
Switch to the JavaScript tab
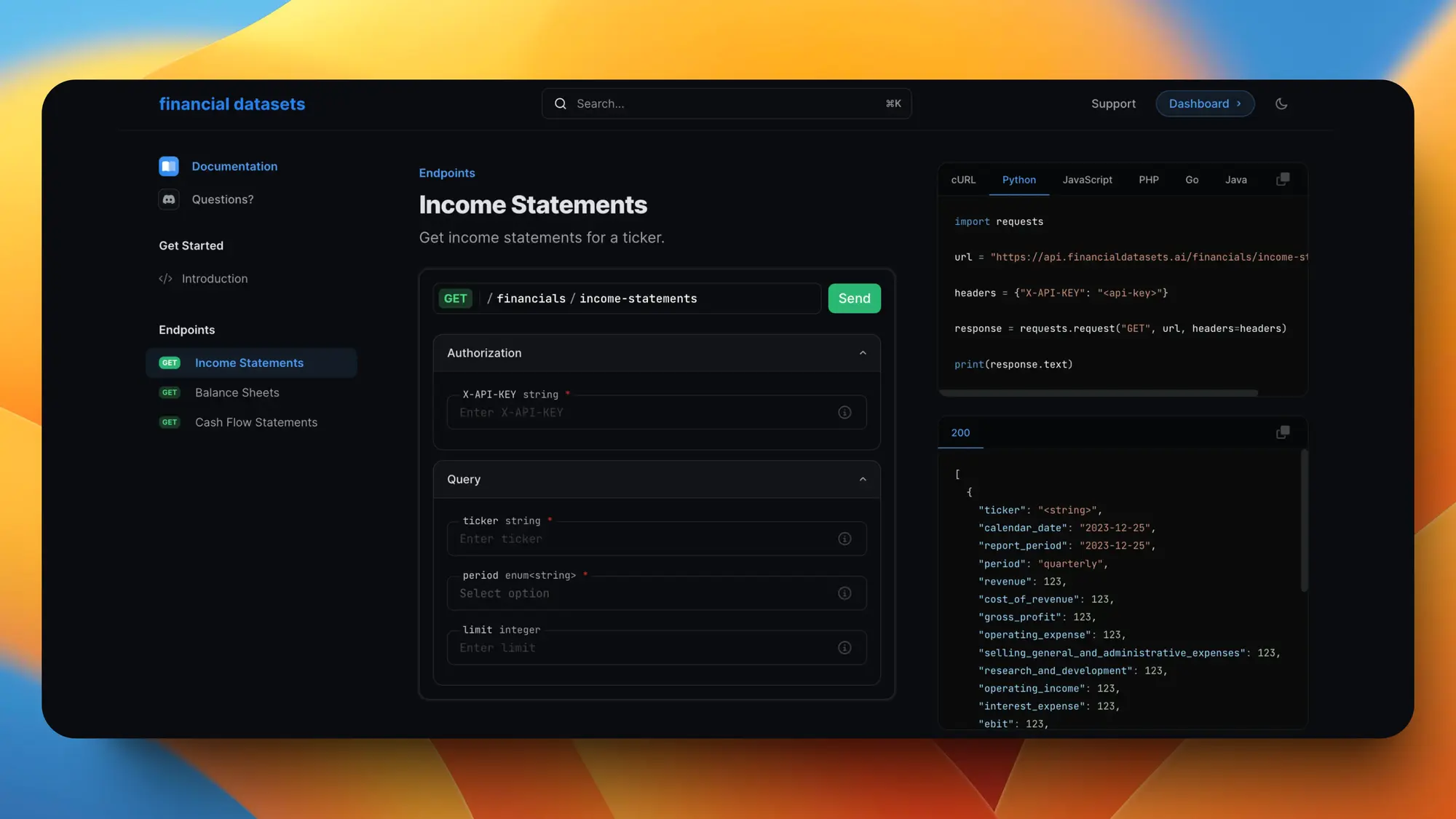coord(1087,180)
